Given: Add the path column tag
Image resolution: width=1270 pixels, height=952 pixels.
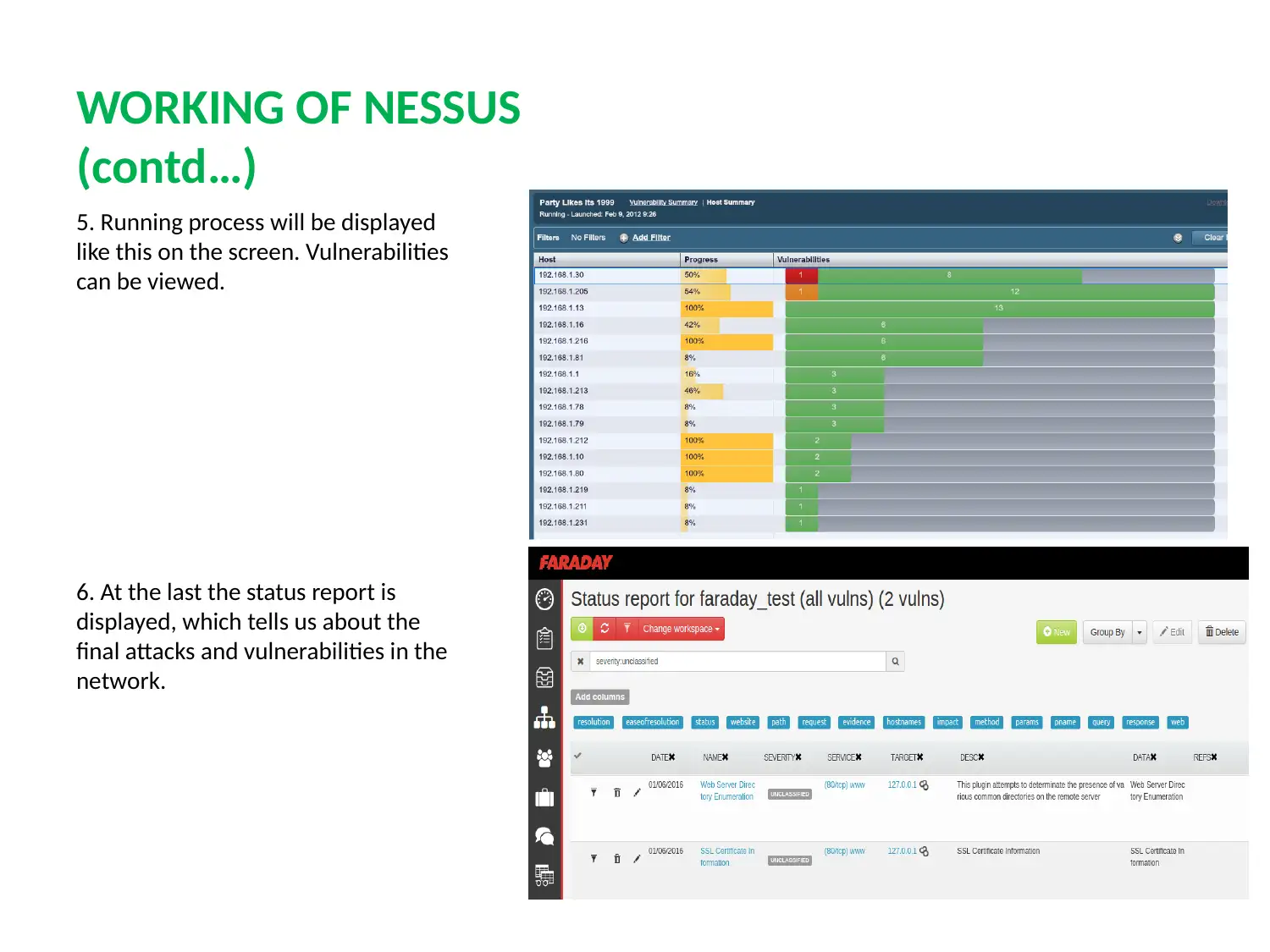Looking at the screenshot, I should pyautogui.click(x=779, y=723).
